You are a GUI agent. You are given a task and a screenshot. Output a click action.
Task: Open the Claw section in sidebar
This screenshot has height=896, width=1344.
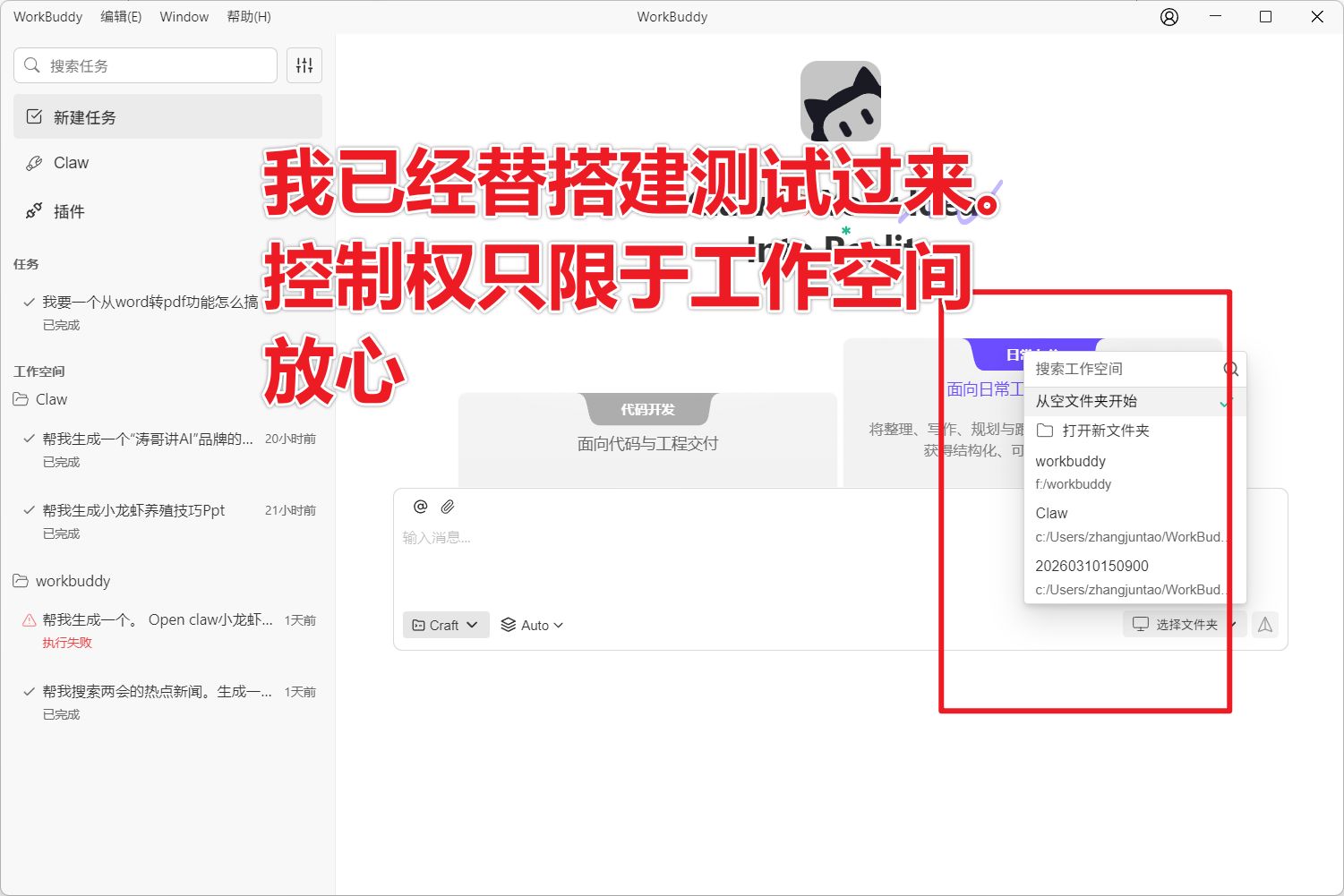pos(167,163)
